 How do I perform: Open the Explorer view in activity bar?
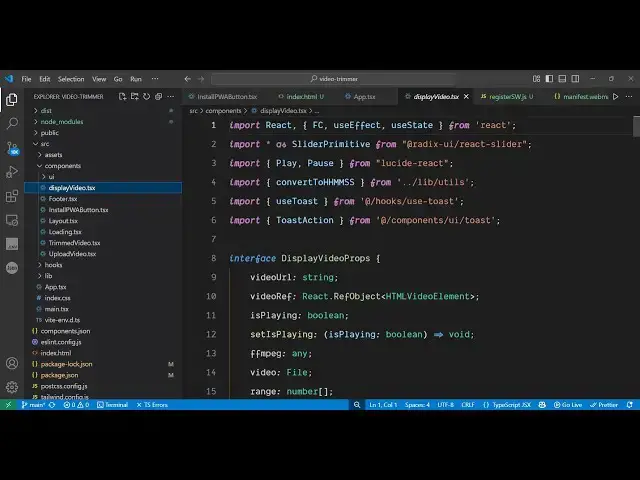tap(12, 99)
